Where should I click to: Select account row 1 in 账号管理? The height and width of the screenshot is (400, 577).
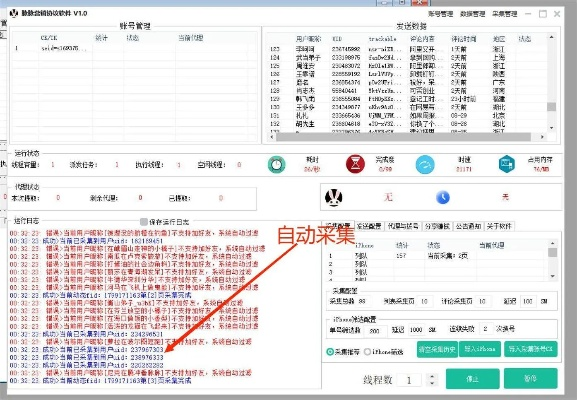click(135, 48)
